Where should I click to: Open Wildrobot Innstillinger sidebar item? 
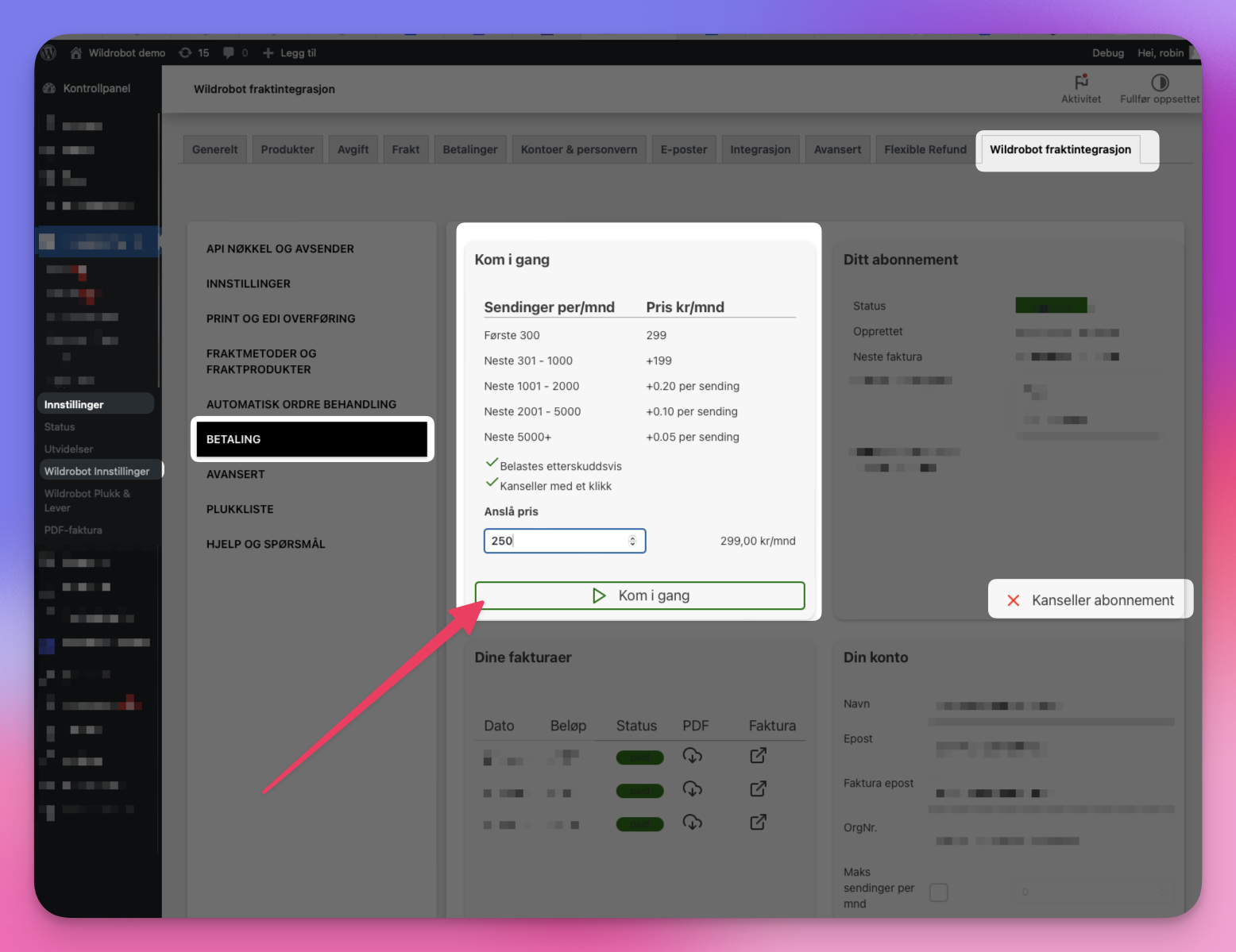pyautogui.click(x=97, y=471)
